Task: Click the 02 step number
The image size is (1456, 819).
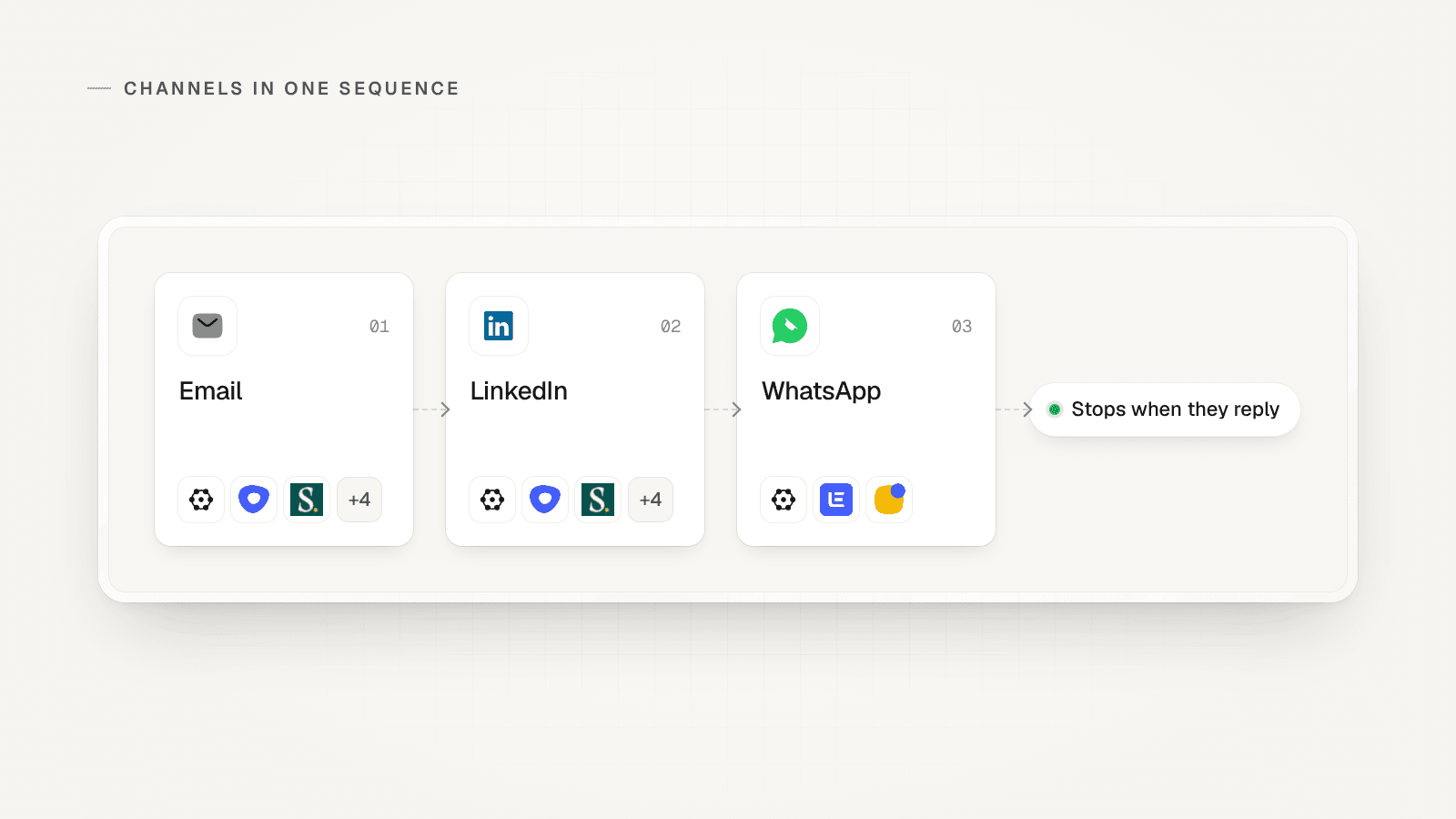Action: coord(671,327)
